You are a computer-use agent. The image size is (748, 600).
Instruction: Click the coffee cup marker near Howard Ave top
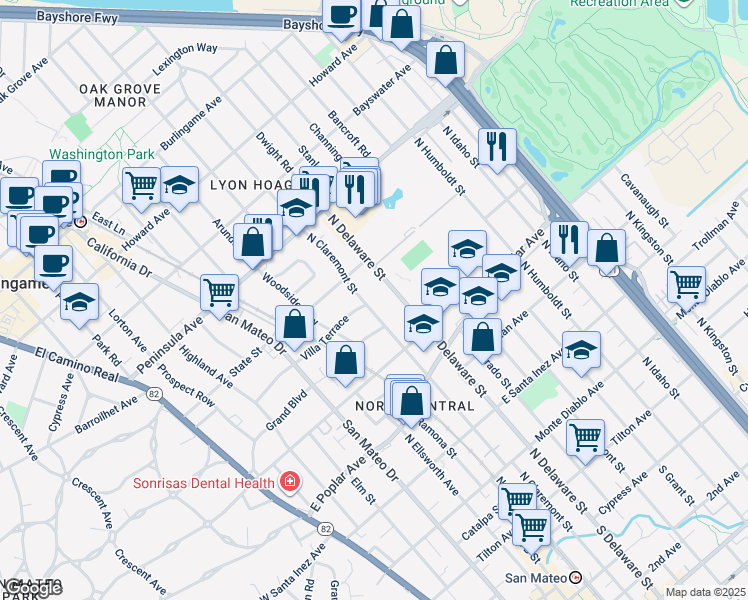coord(341,14)
